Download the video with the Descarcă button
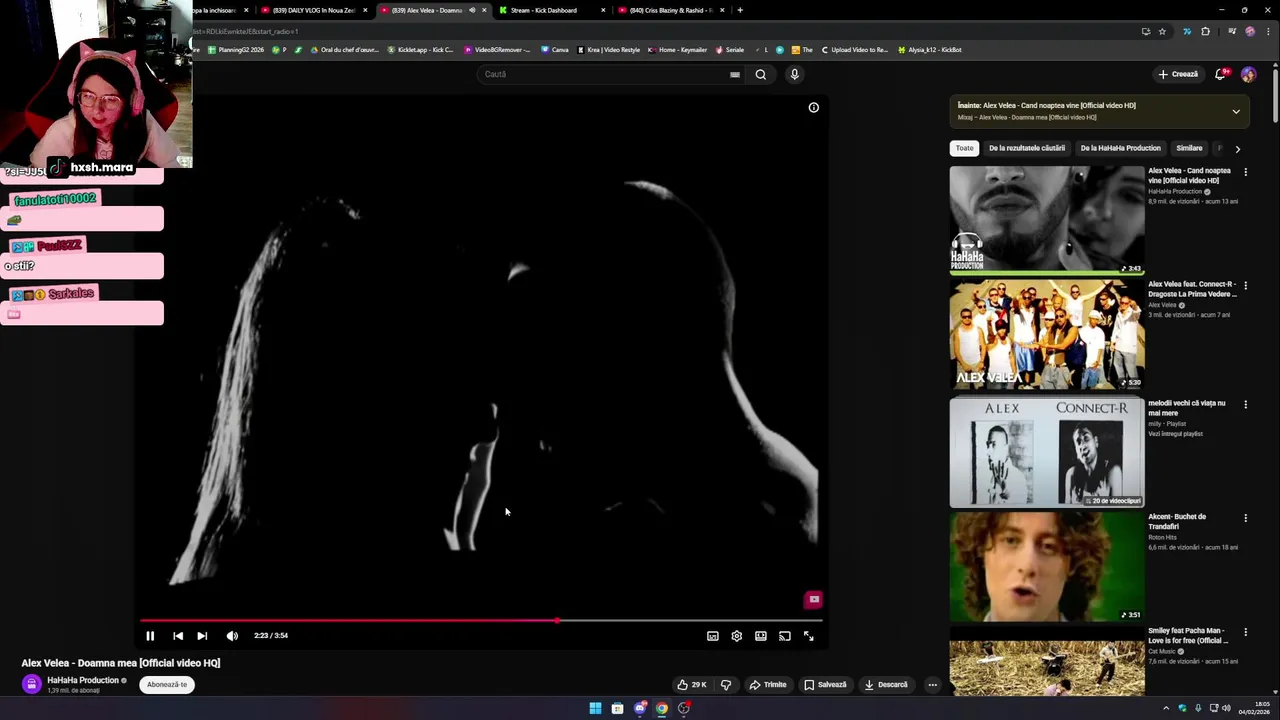 click(x=886, y=685)
